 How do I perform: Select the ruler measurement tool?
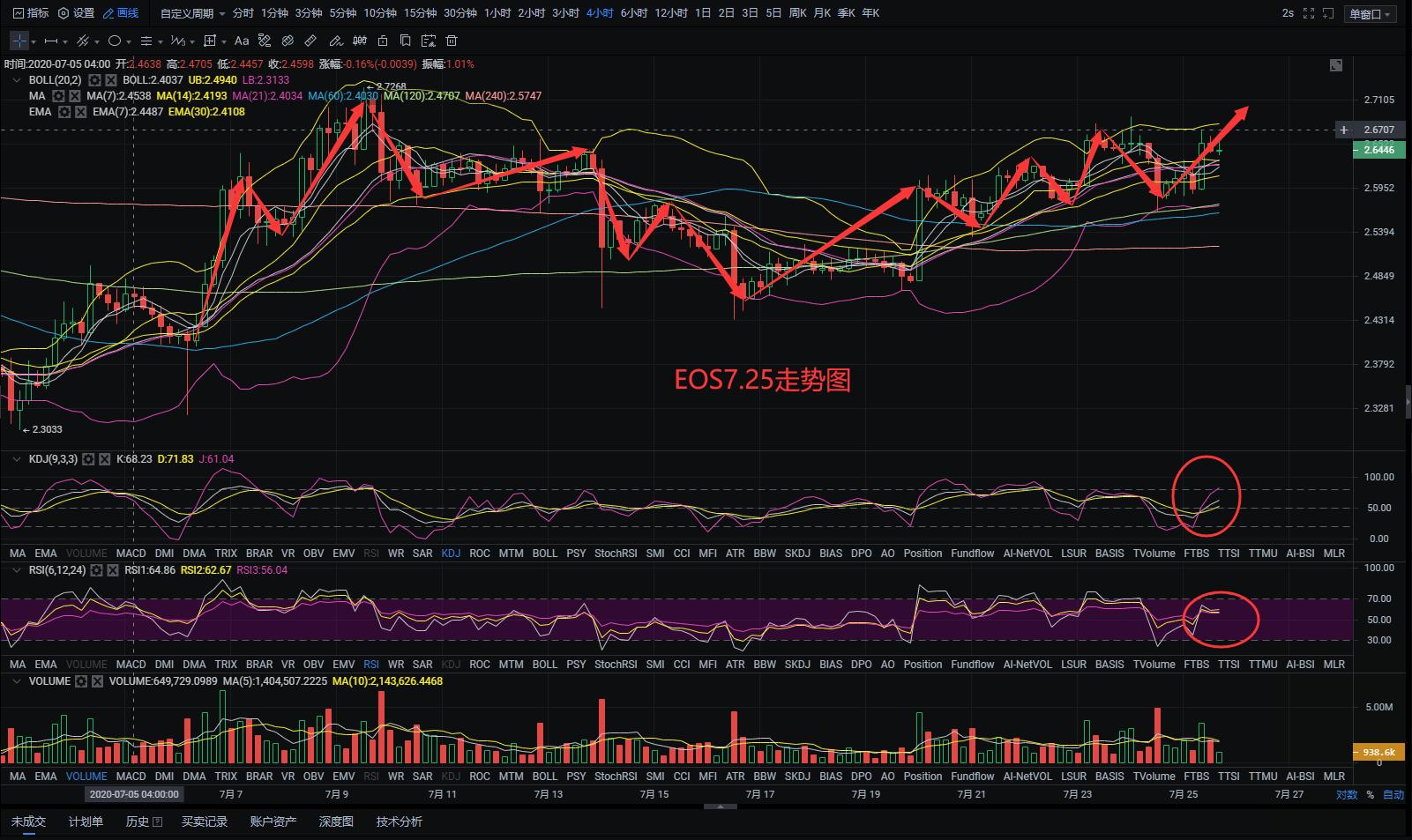coord(310,41)
